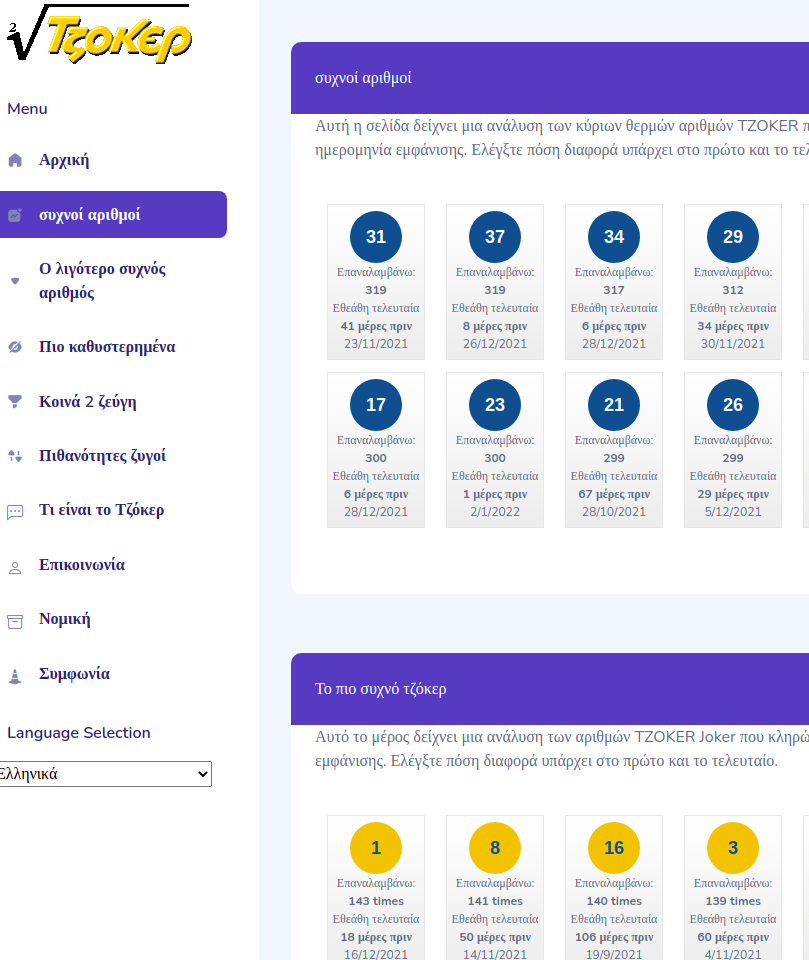Click the funnel icon beside Κοινά 2 ζεύγη
The image size is (809, 960).
15,402
